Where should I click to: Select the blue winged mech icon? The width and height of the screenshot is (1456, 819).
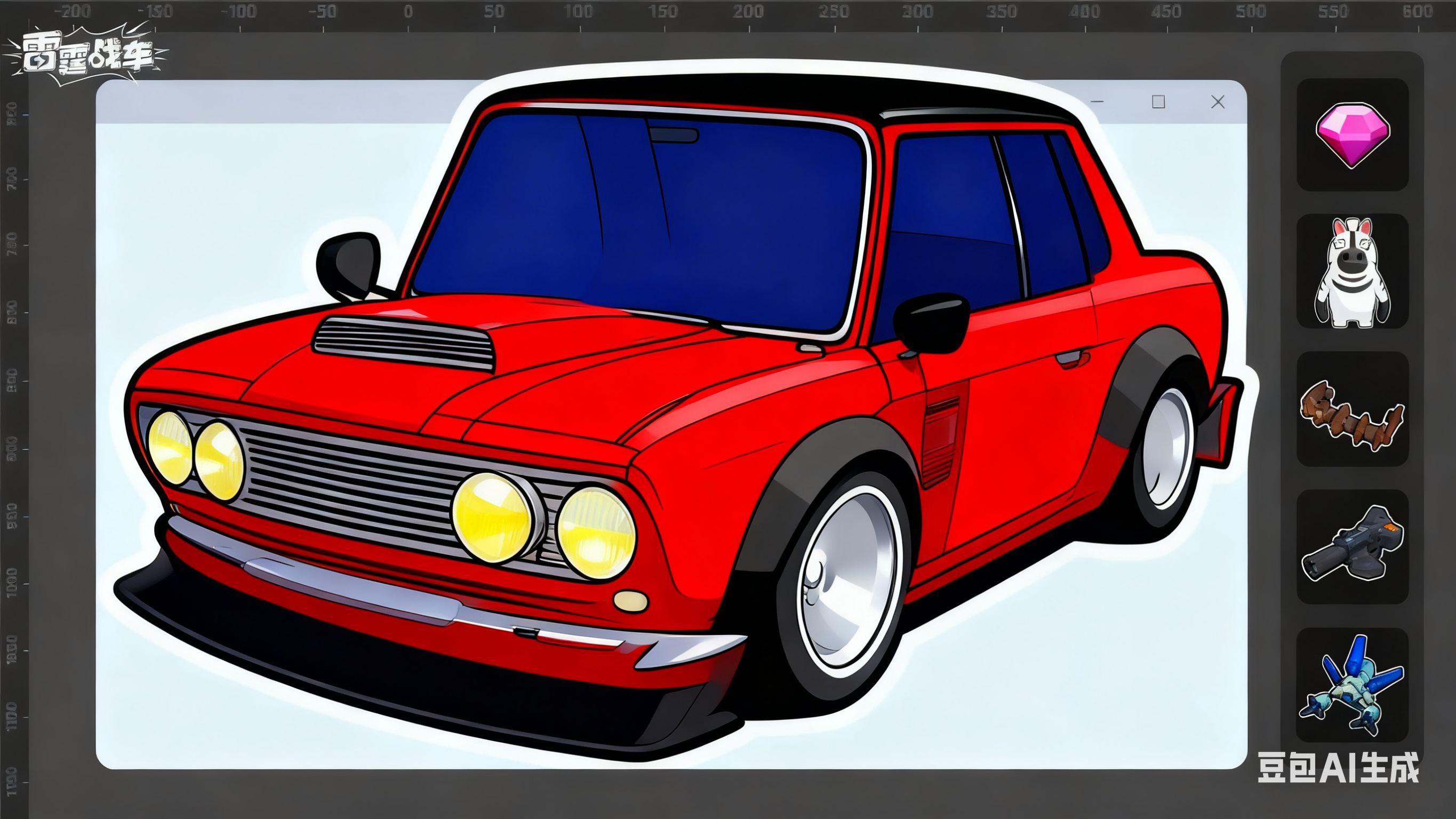click(x=1352, y=686)
